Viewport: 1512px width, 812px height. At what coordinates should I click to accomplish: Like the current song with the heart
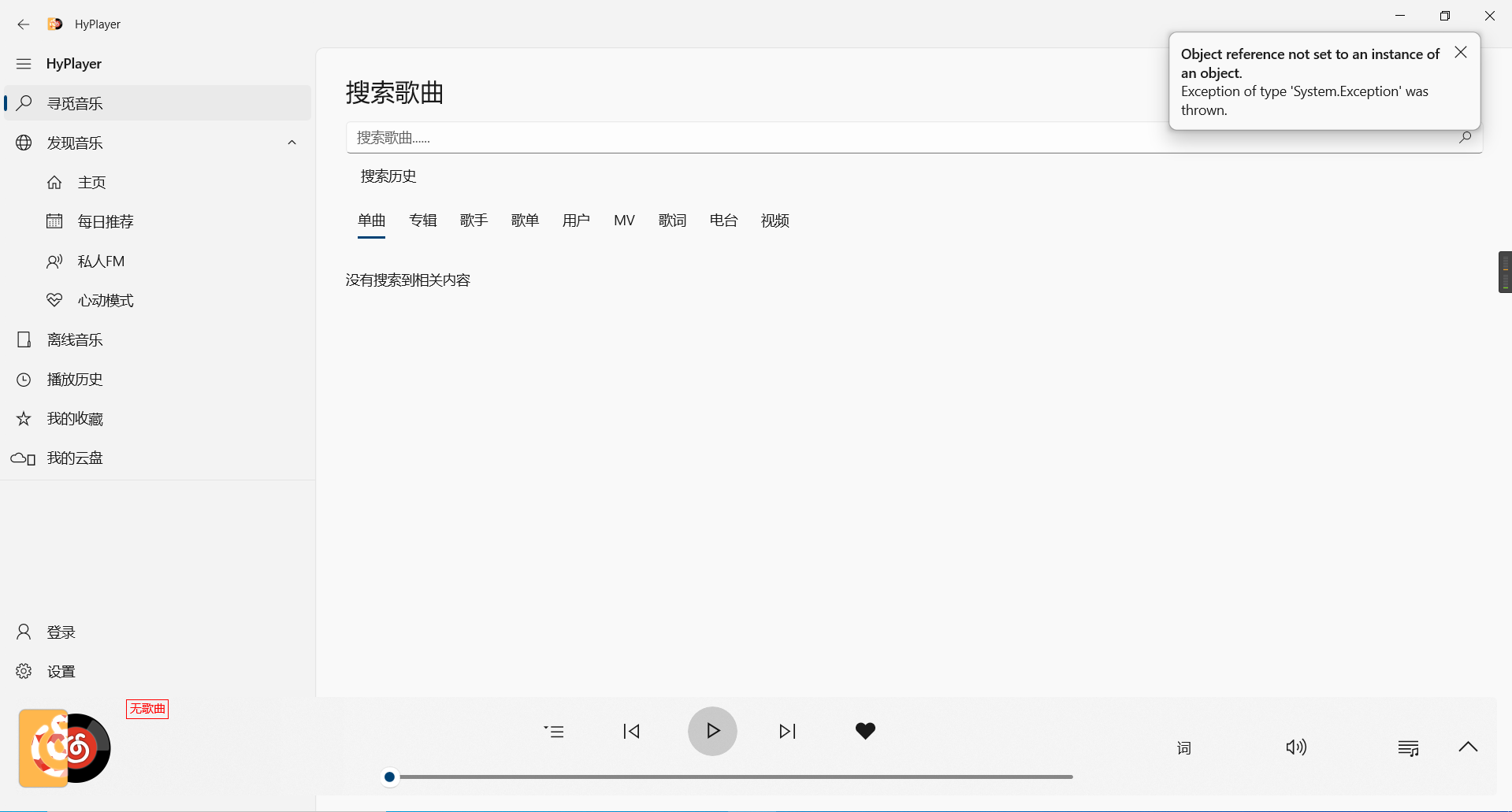click(865, 730)
